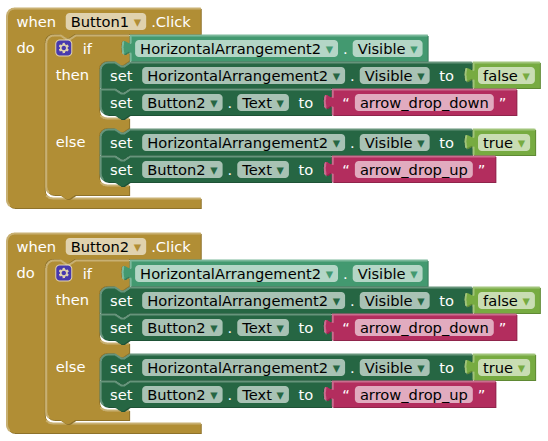Open Text property dropdown in Button1 then branch
Screen dimensions: 548x441
coord(263,103)
